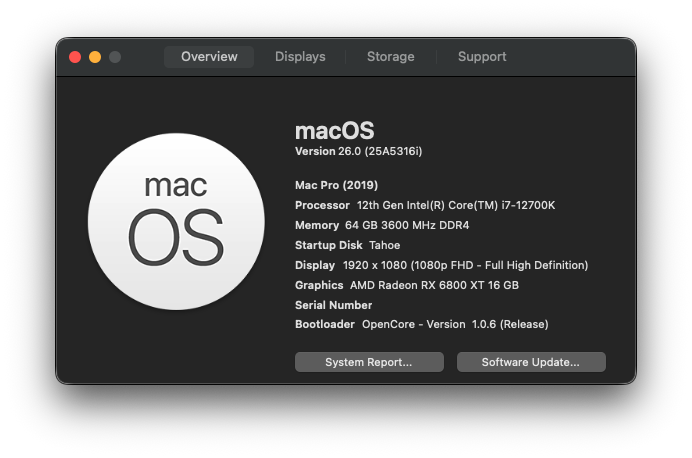
Task: Click the Mac Pro (2019) model text
Action: (336, 185)
